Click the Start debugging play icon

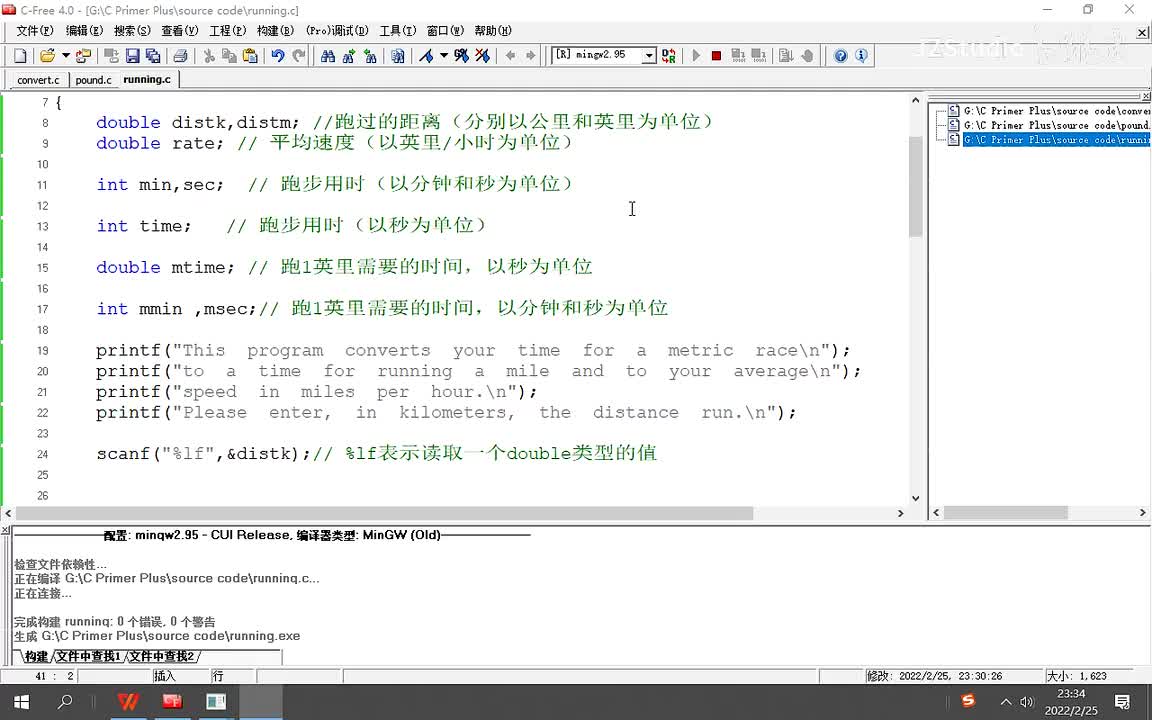click(x=696, y=56)
